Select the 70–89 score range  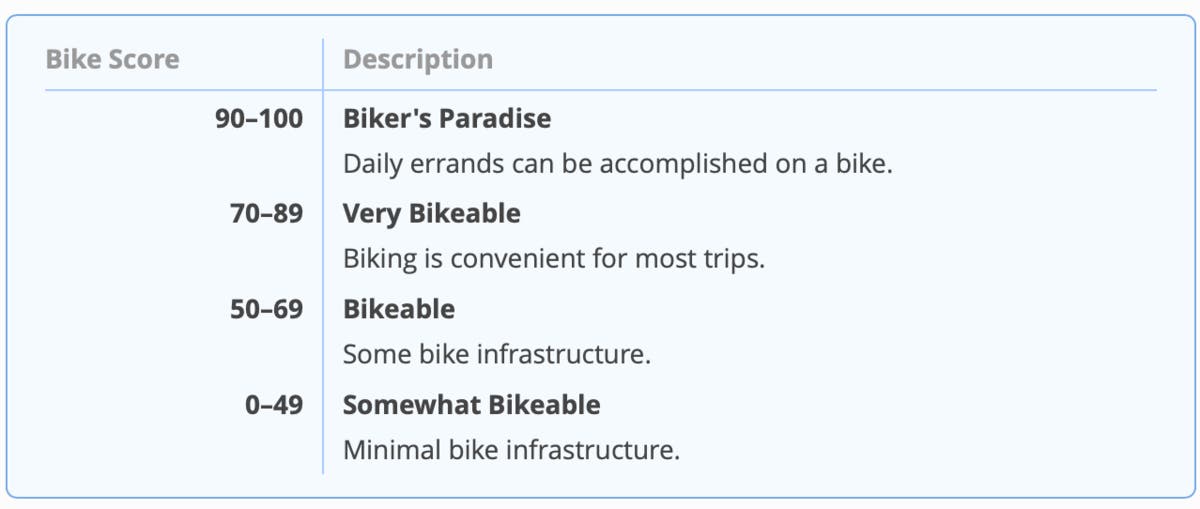click(266, 213)
